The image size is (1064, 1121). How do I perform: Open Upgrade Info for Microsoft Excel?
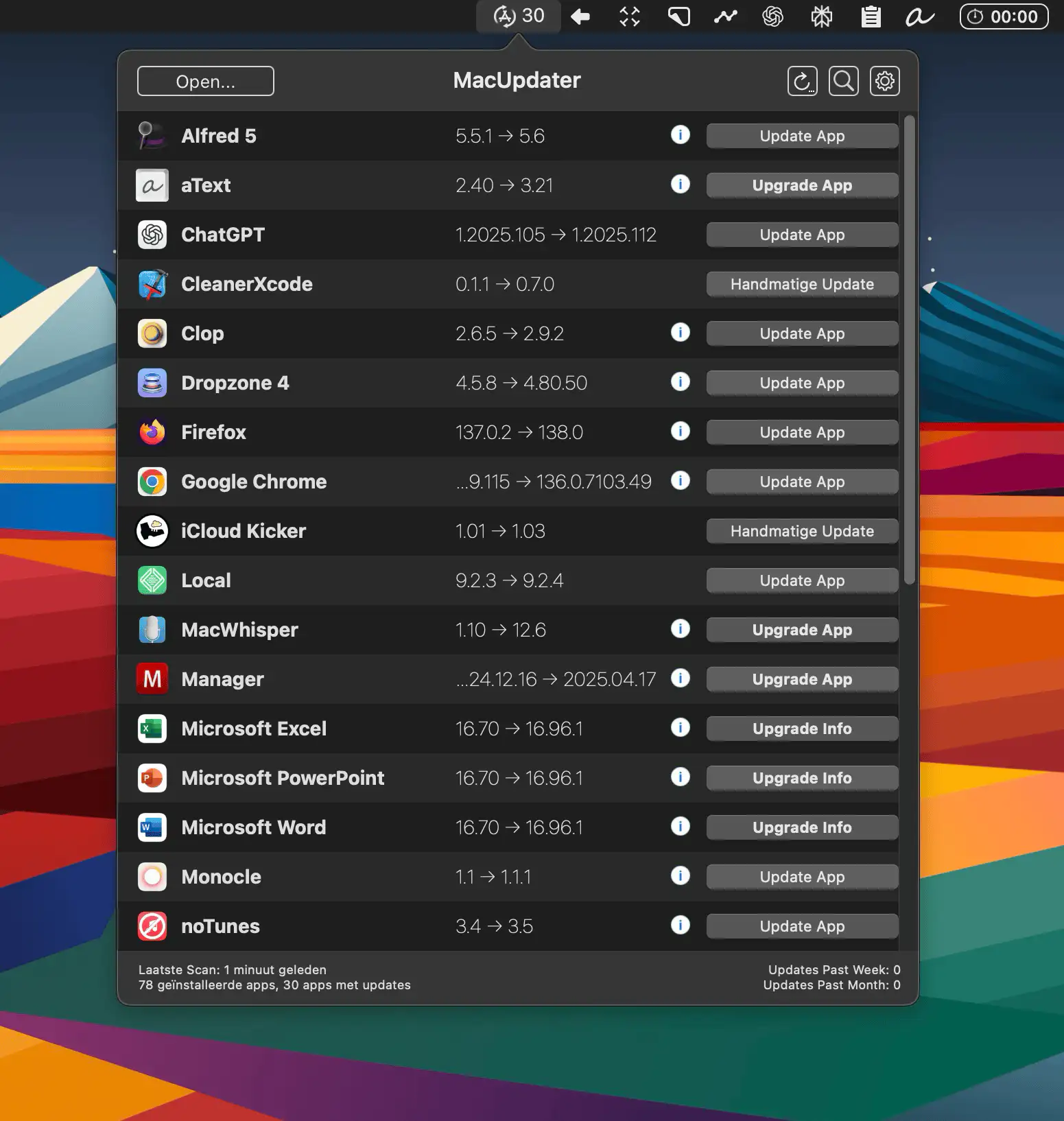(802, 729)
